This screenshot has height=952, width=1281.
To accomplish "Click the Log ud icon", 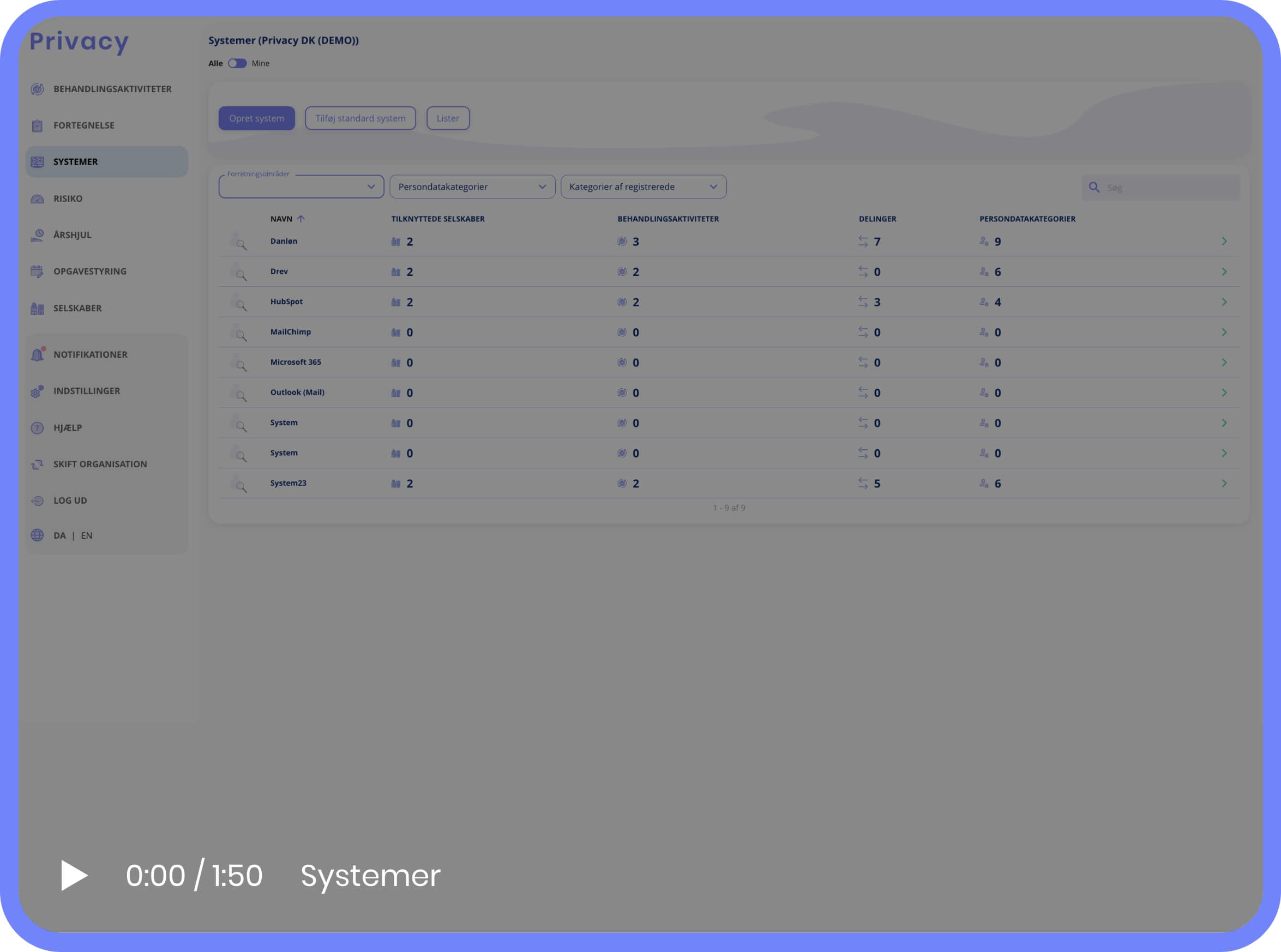I will pos(38,501).
